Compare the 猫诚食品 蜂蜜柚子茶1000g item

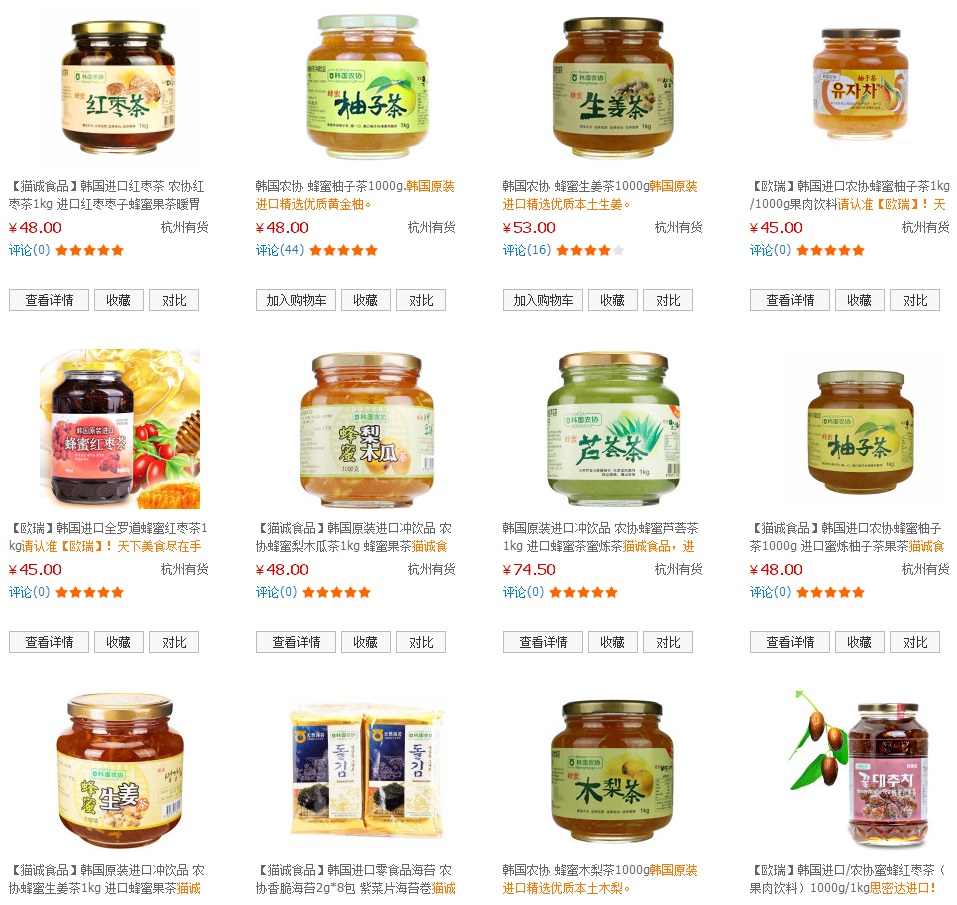pos(915,642)
